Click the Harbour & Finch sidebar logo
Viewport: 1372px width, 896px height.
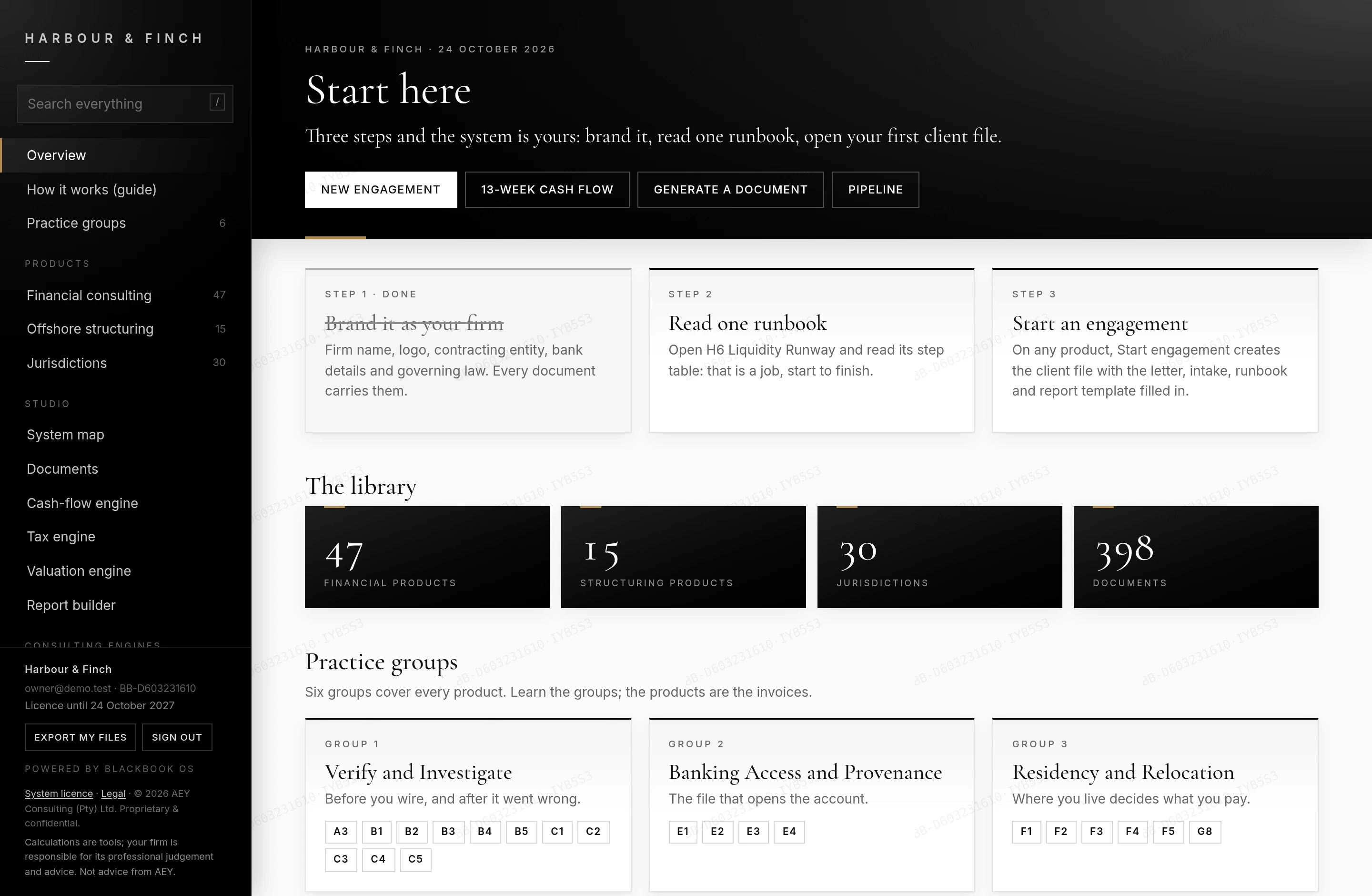click(x=114, y=38)
